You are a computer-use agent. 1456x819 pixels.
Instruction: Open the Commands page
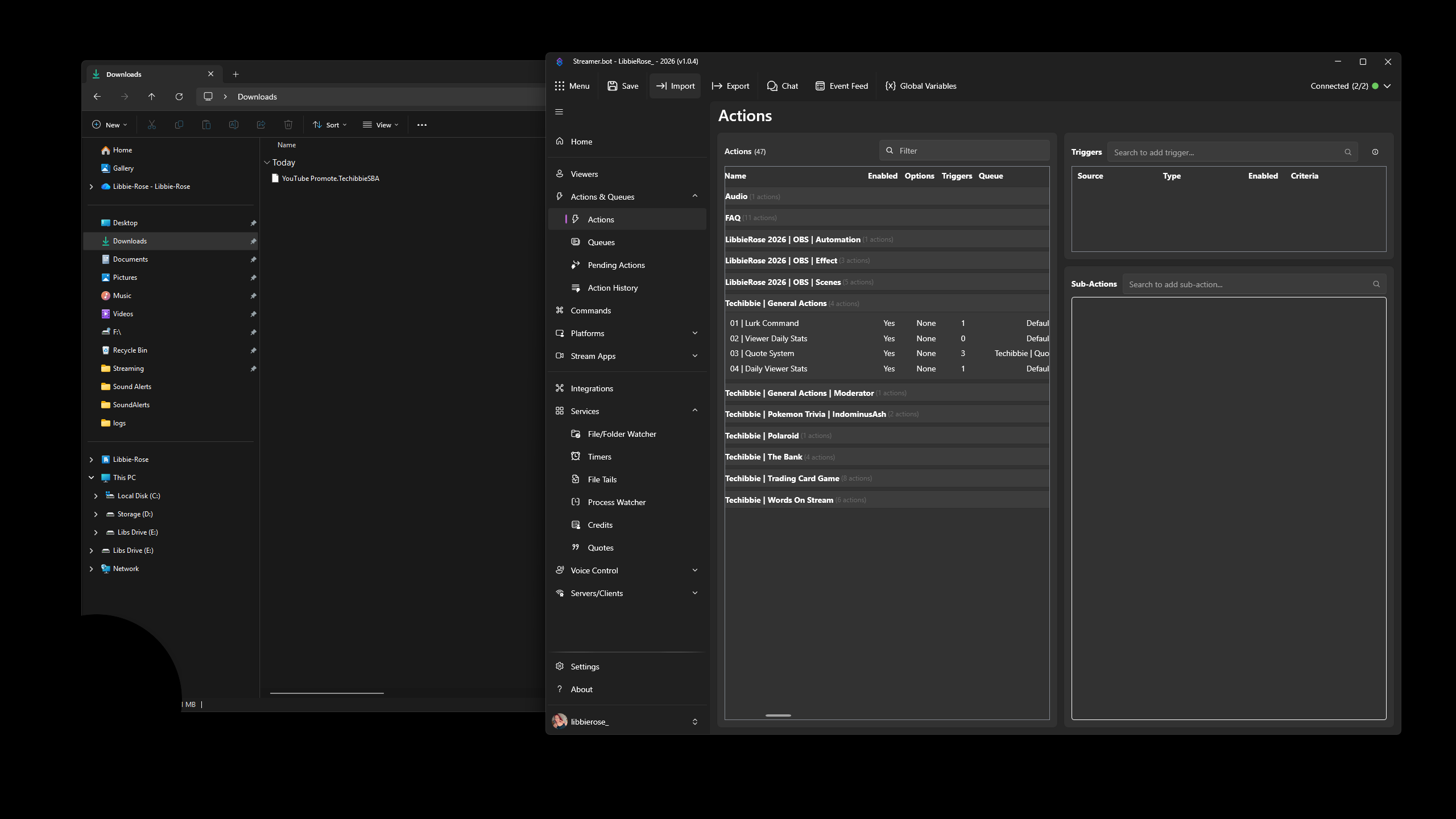coord(627,311)
